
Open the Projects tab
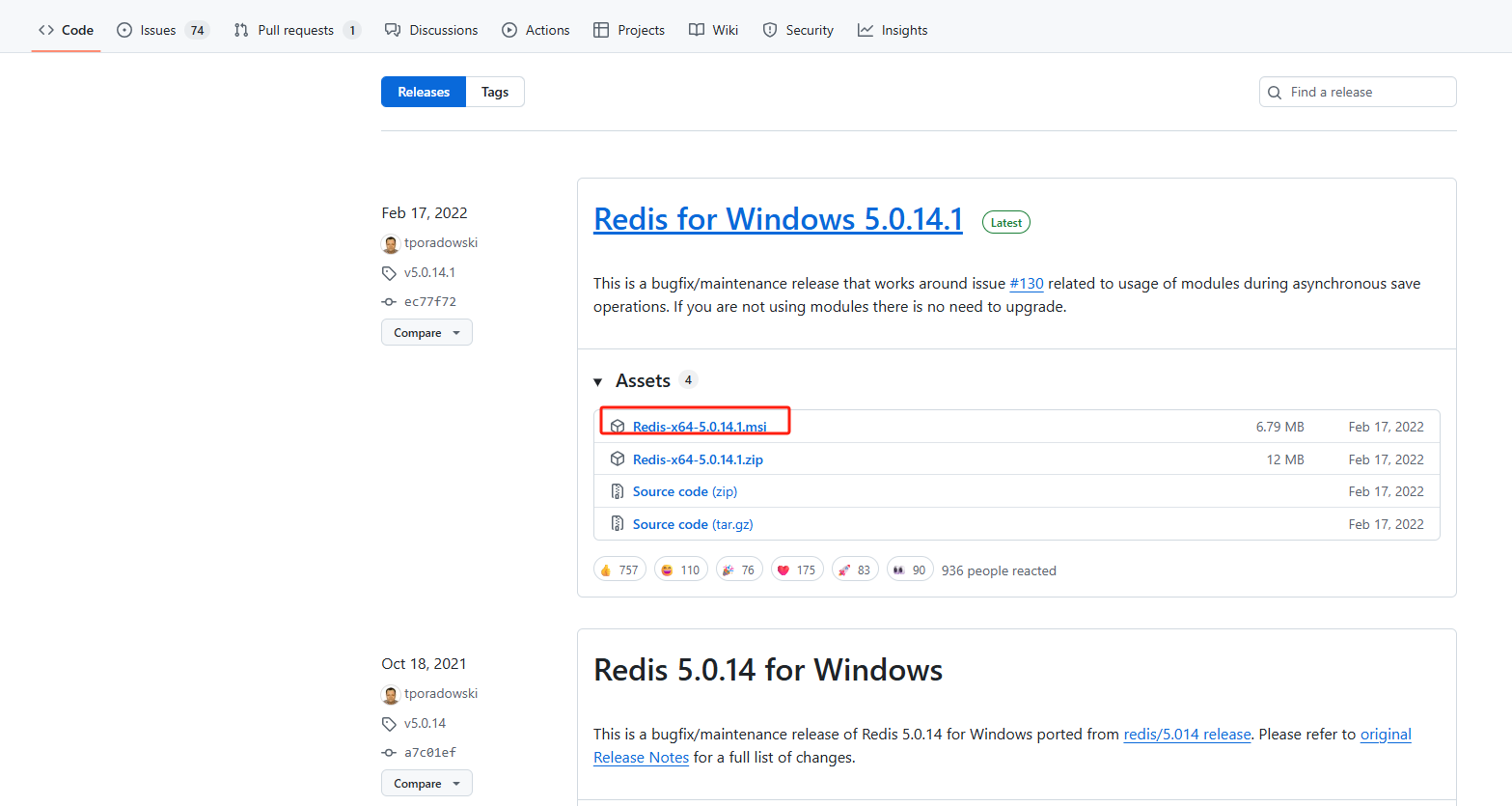629,30
